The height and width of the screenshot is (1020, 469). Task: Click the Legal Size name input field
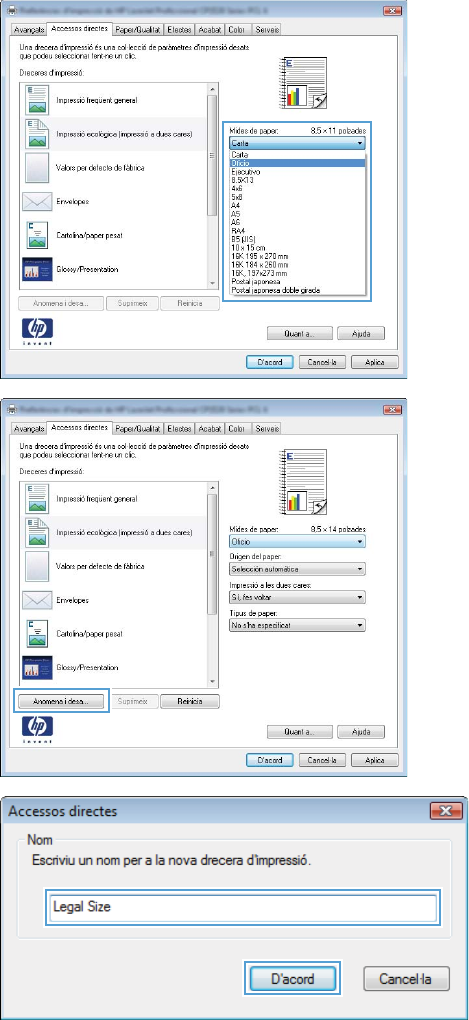click(x=243, y=906)
